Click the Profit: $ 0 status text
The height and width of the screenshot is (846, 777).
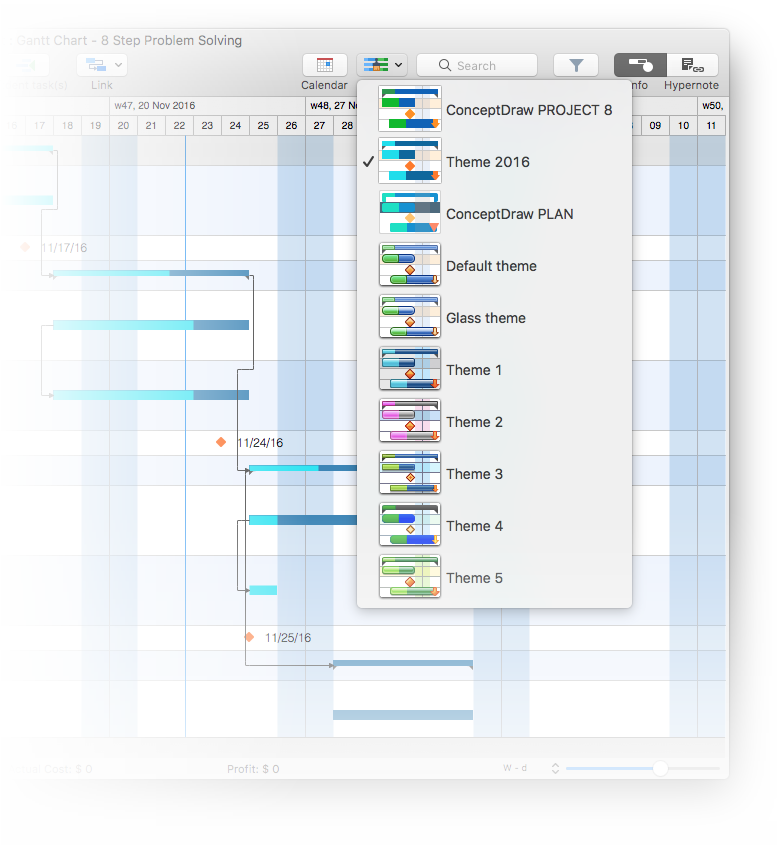click(x=253, y=769)
